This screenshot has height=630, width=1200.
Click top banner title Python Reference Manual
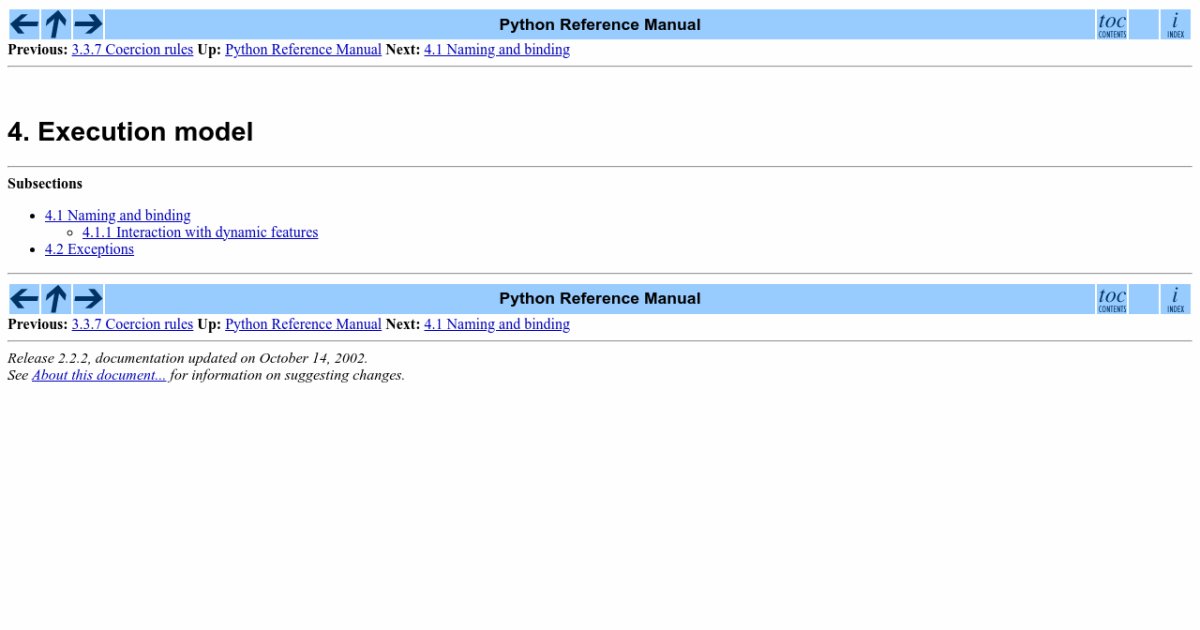[600, 24]
